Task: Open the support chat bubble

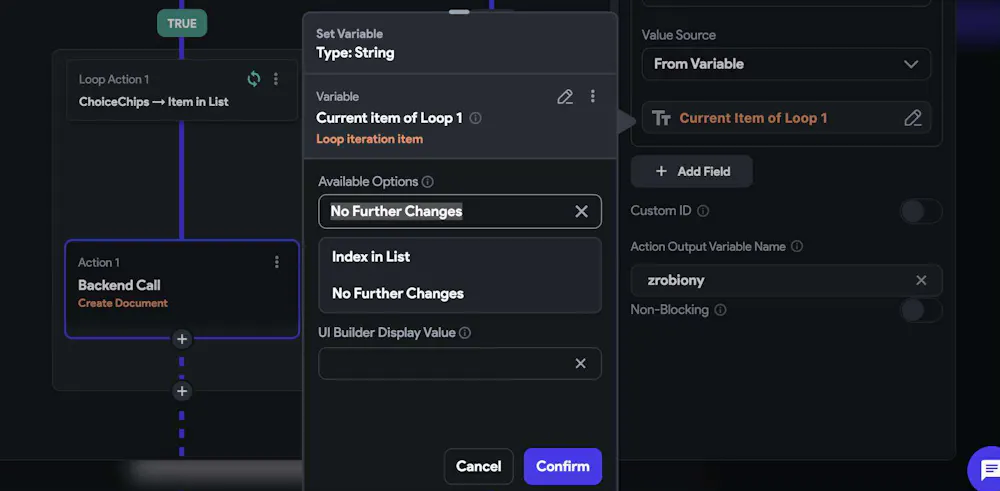Action: click(987, 470)
